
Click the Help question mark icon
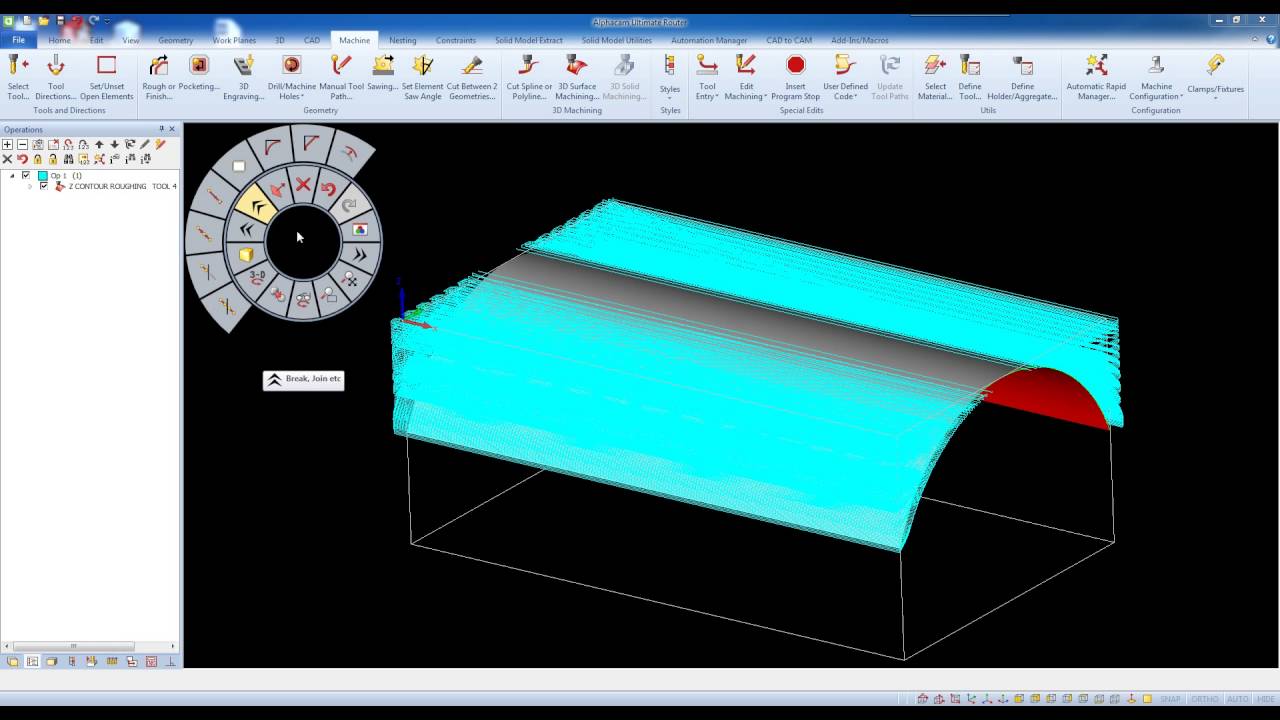click(1271, 40)
